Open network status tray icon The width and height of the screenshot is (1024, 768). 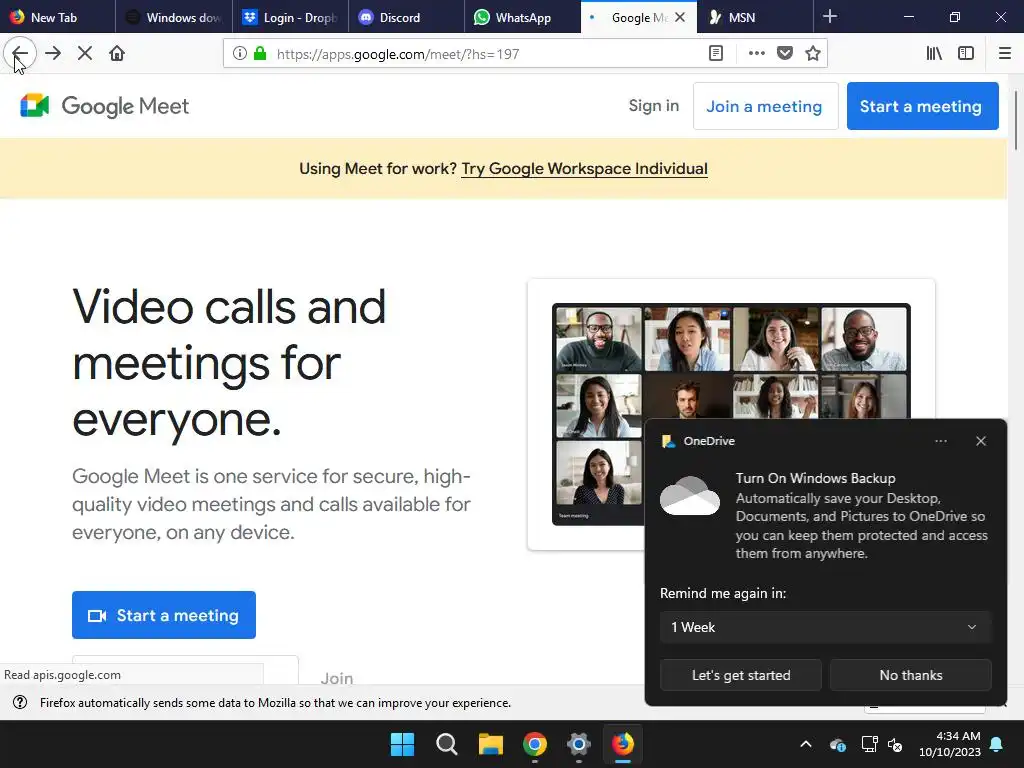(869, 744)
